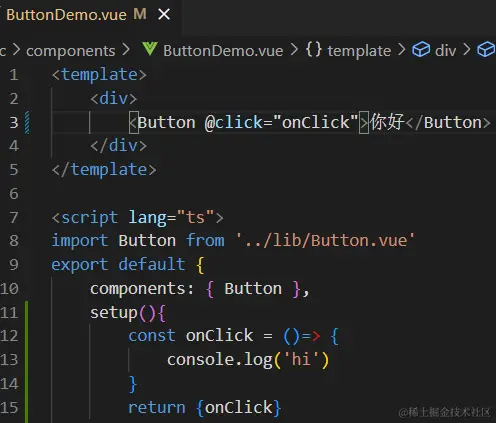496x423 pixels.
Task: Click line number 7 in gutter
Action: point(14,218)
